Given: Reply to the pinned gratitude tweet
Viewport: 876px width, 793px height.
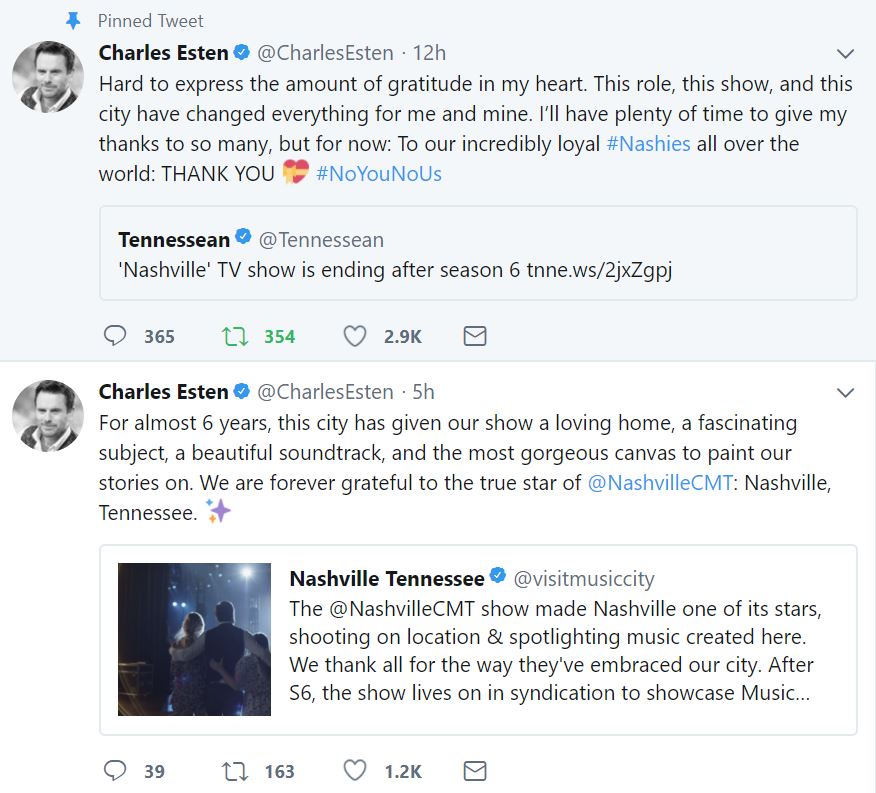Looking at the screenshot, I should click(115, 336).
